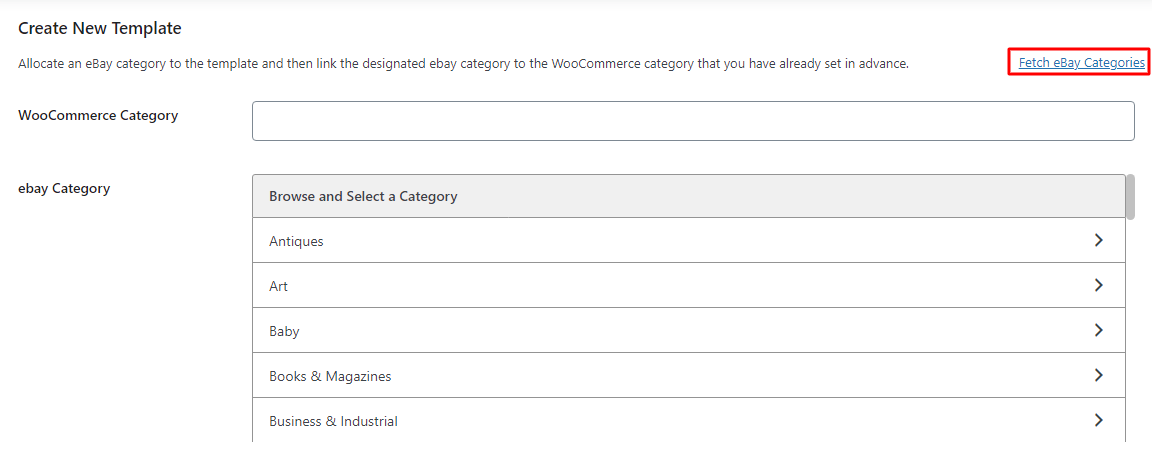Open Baby subcategories via its chevron
The image size is (1152, 476).
(x=1098, y=330)
